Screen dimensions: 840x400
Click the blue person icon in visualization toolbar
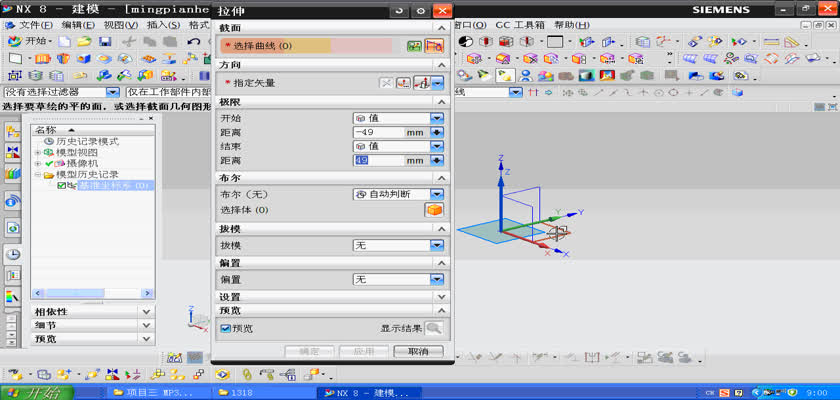[526, 76]
